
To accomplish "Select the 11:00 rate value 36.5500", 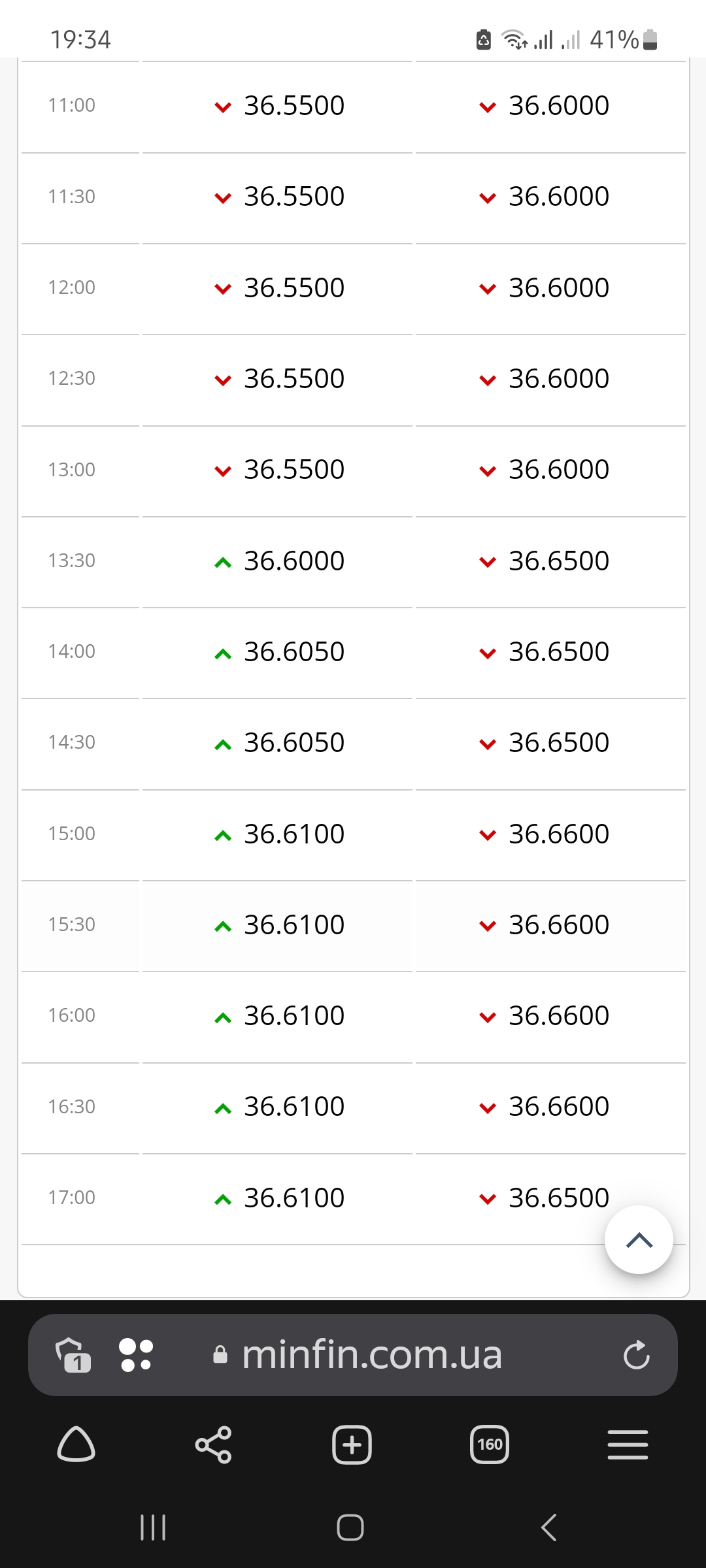I will pyautogui.click(x=294, y=106).
